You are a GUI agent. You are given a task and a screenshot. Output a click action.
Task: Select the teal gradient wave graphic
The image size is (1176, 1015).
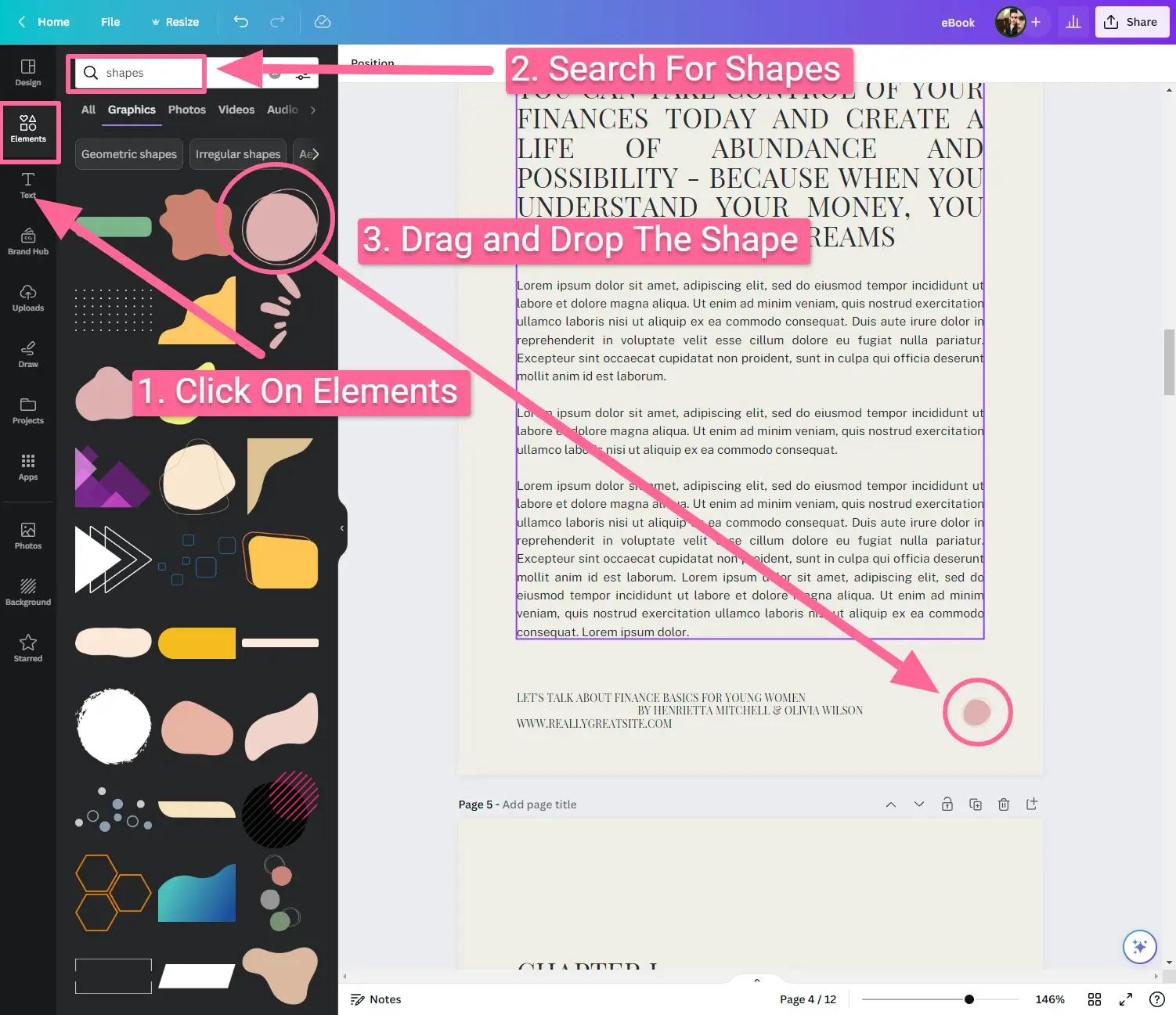tap(197, 893)
